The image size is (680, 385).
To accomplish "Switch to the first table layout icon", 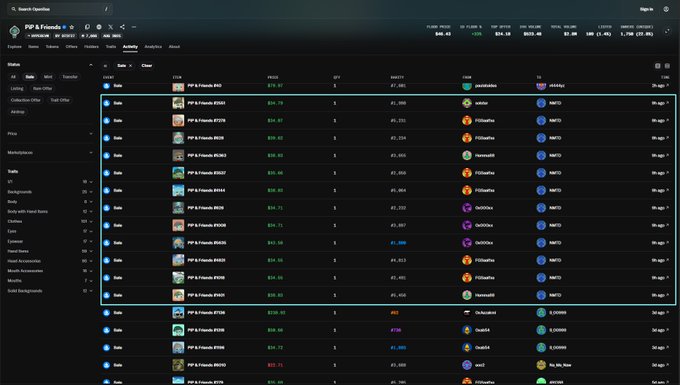I will (x=657, y=66).
